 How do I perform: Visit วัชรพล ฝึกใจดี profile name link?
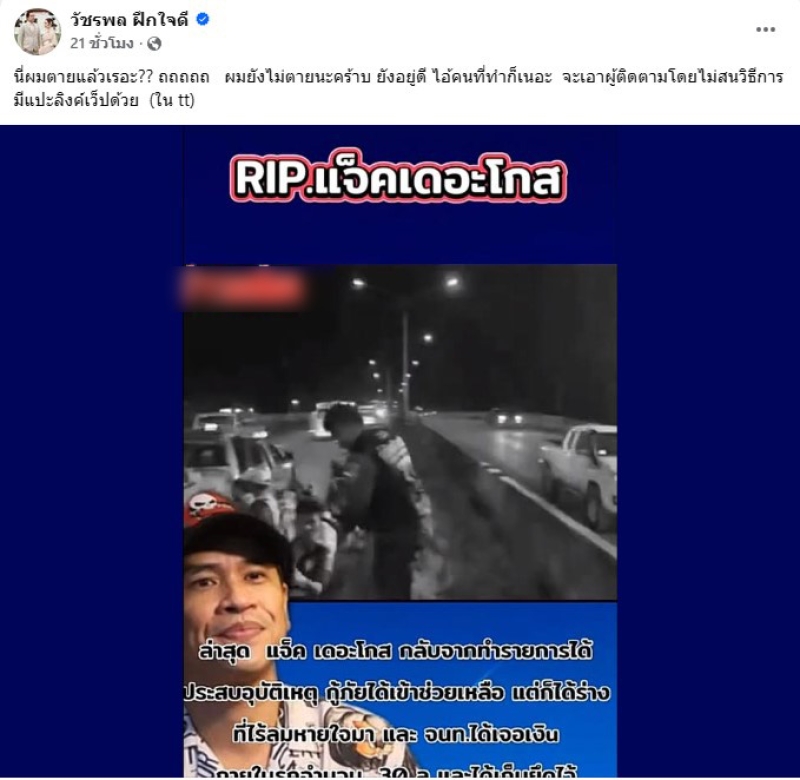130,19
